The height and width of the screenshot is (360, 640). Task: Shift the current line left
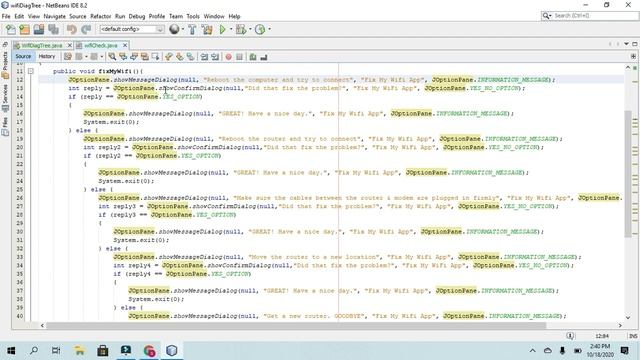(x=204, y=57)
